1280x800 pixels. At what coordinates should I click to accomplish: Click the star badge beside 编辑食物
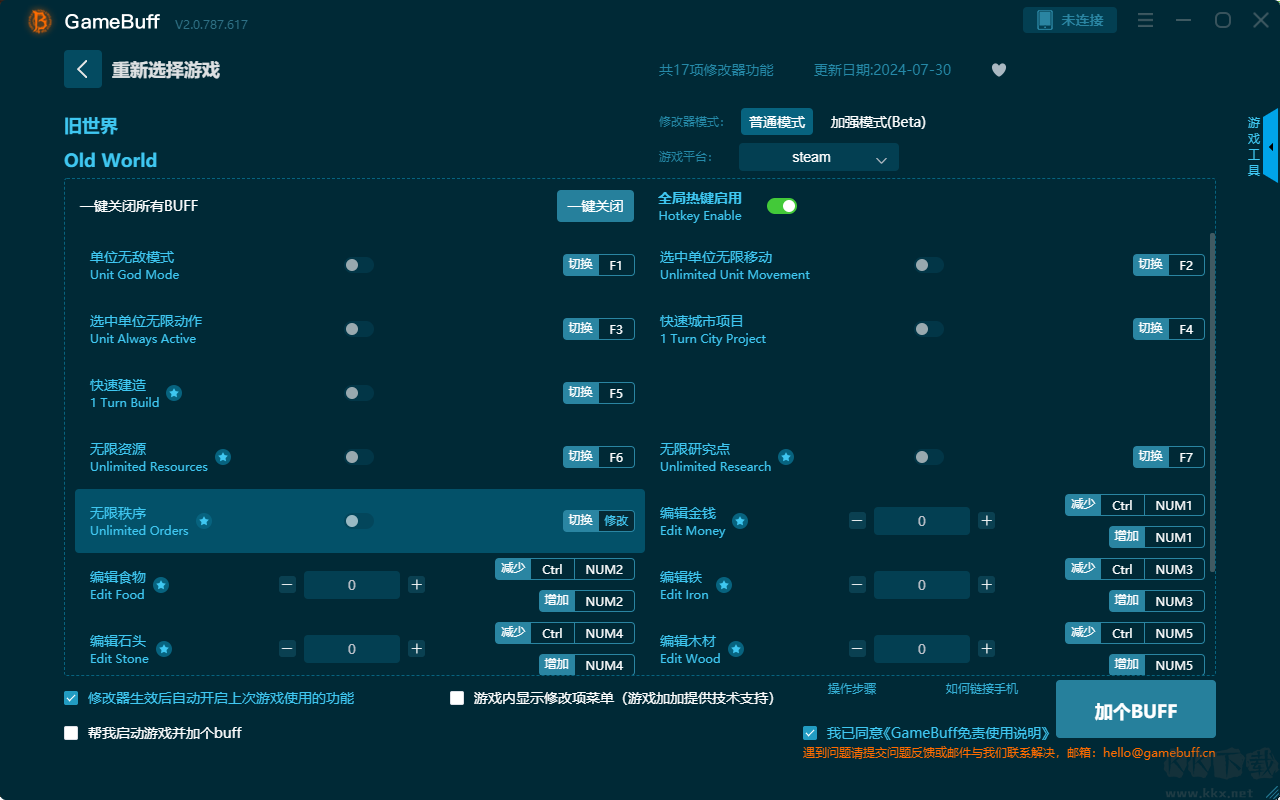(160, 585)
